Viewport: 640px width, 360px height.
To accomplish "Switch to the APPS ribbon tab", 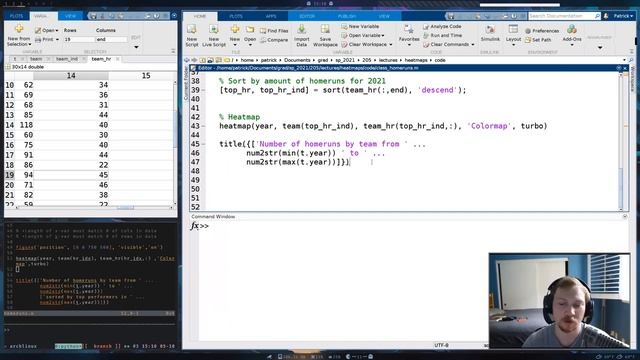I will coord(271,16).
